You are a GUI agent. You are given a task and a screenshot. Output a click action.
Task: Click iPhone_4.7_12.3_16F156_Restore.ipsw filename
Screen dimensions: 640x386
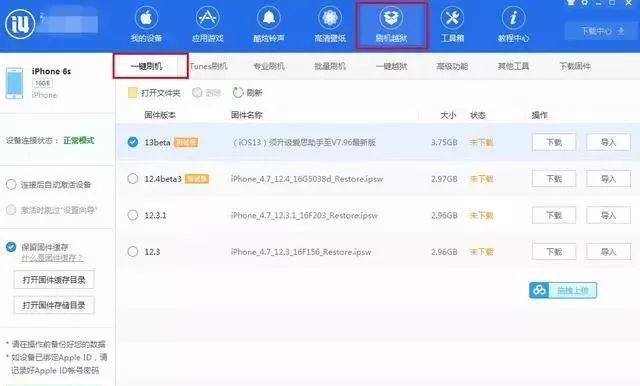click(x=301, y=252)
